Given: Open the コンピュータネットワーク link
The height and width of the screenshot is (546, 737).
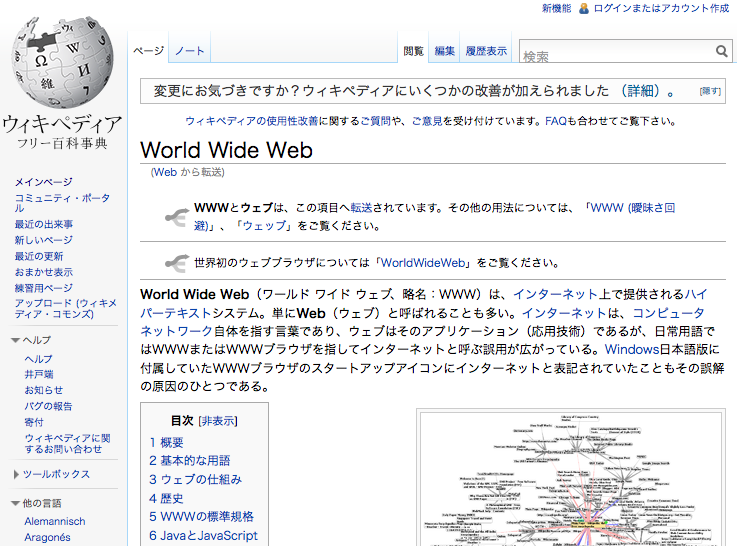Looking at the screenshot, I should pos(668,313).
